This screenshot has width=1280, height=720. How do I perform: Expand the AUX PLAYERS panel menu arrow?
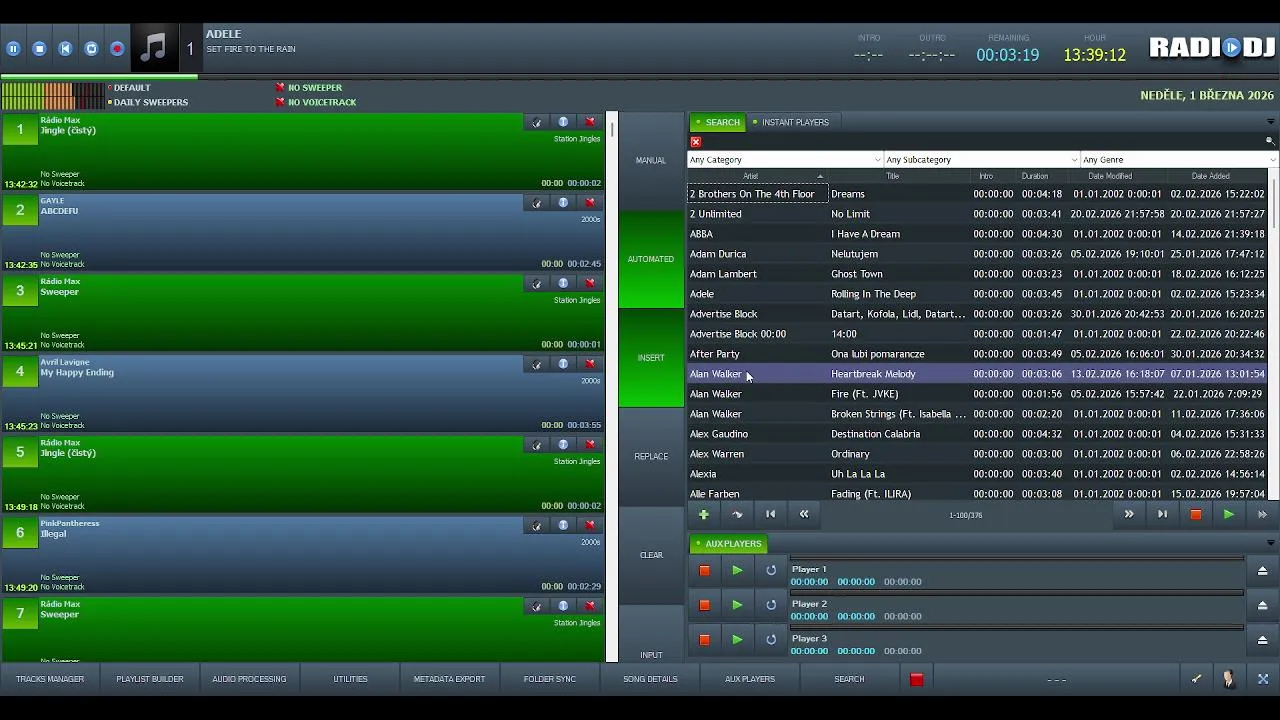coord(1270,544)
